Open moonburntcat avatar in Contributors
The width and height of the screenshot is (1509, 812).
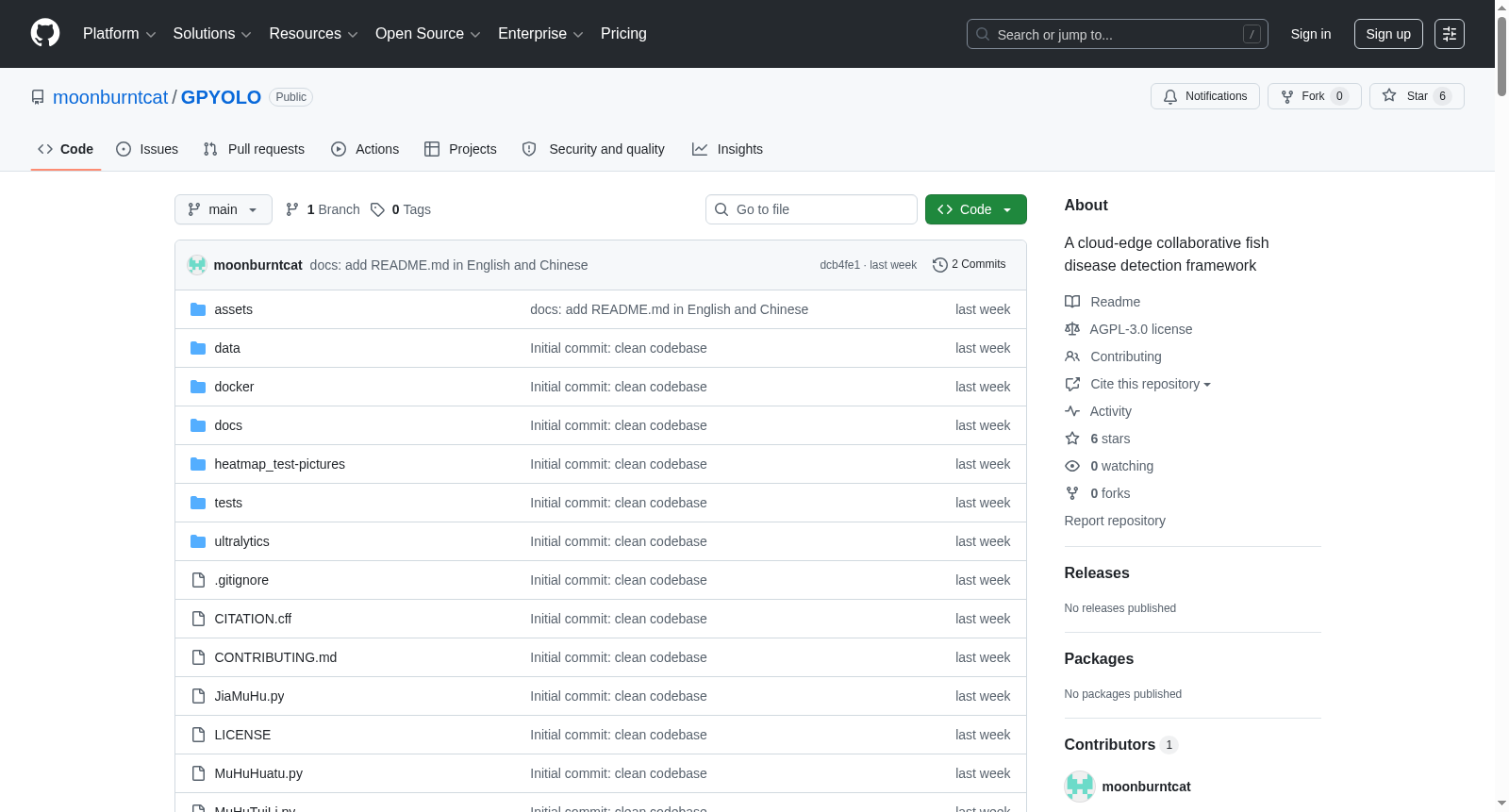pos(1079,787)
